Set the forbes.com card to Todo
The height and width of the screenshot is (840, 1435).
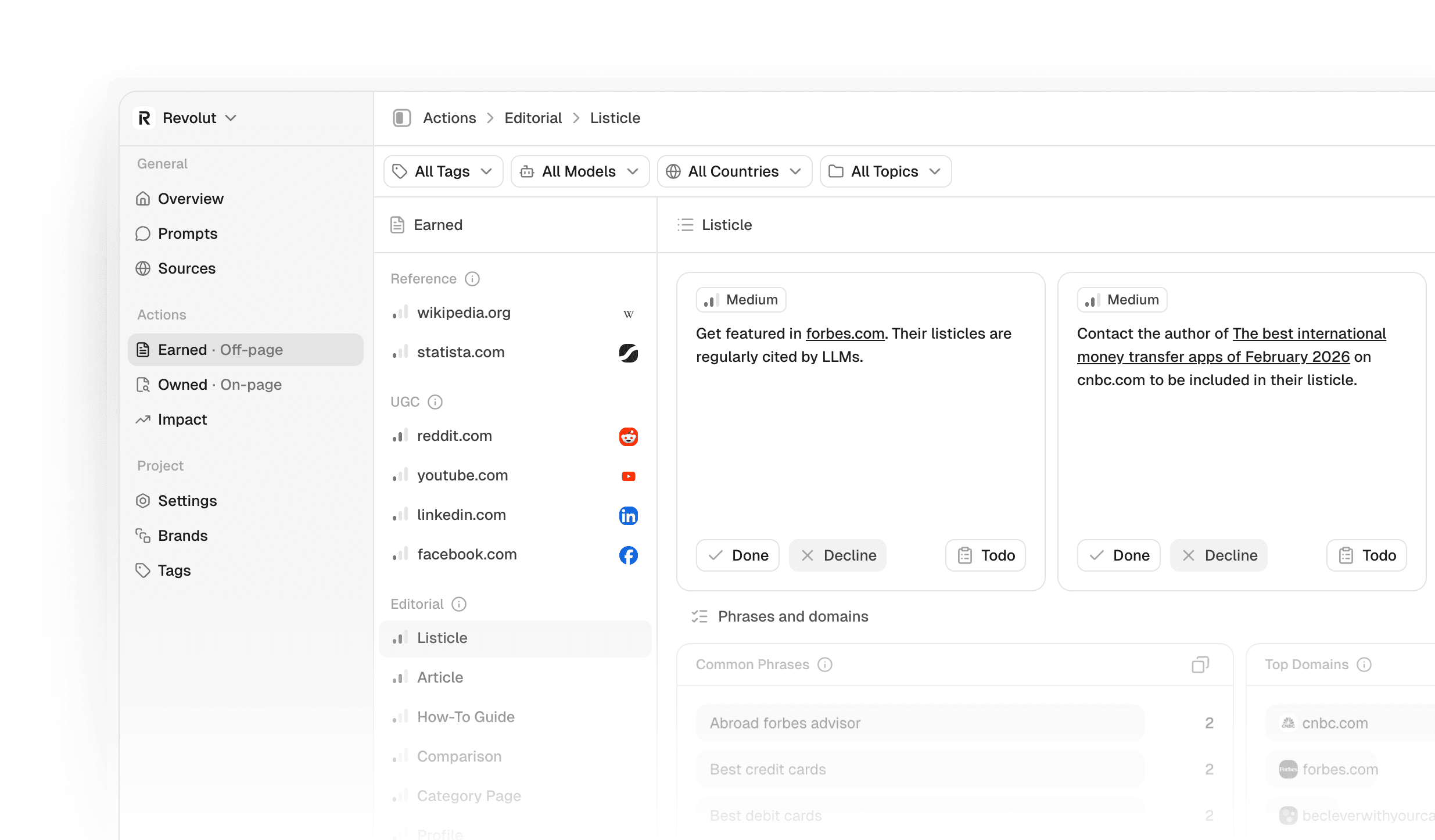985,555
